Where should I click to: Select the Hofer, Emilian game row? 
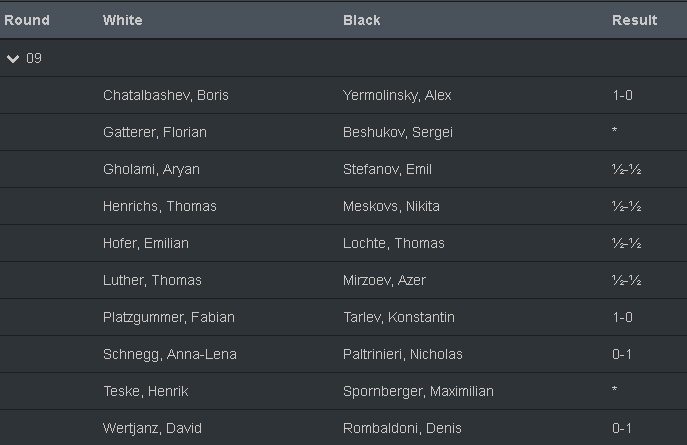click(x=146, y=243)
